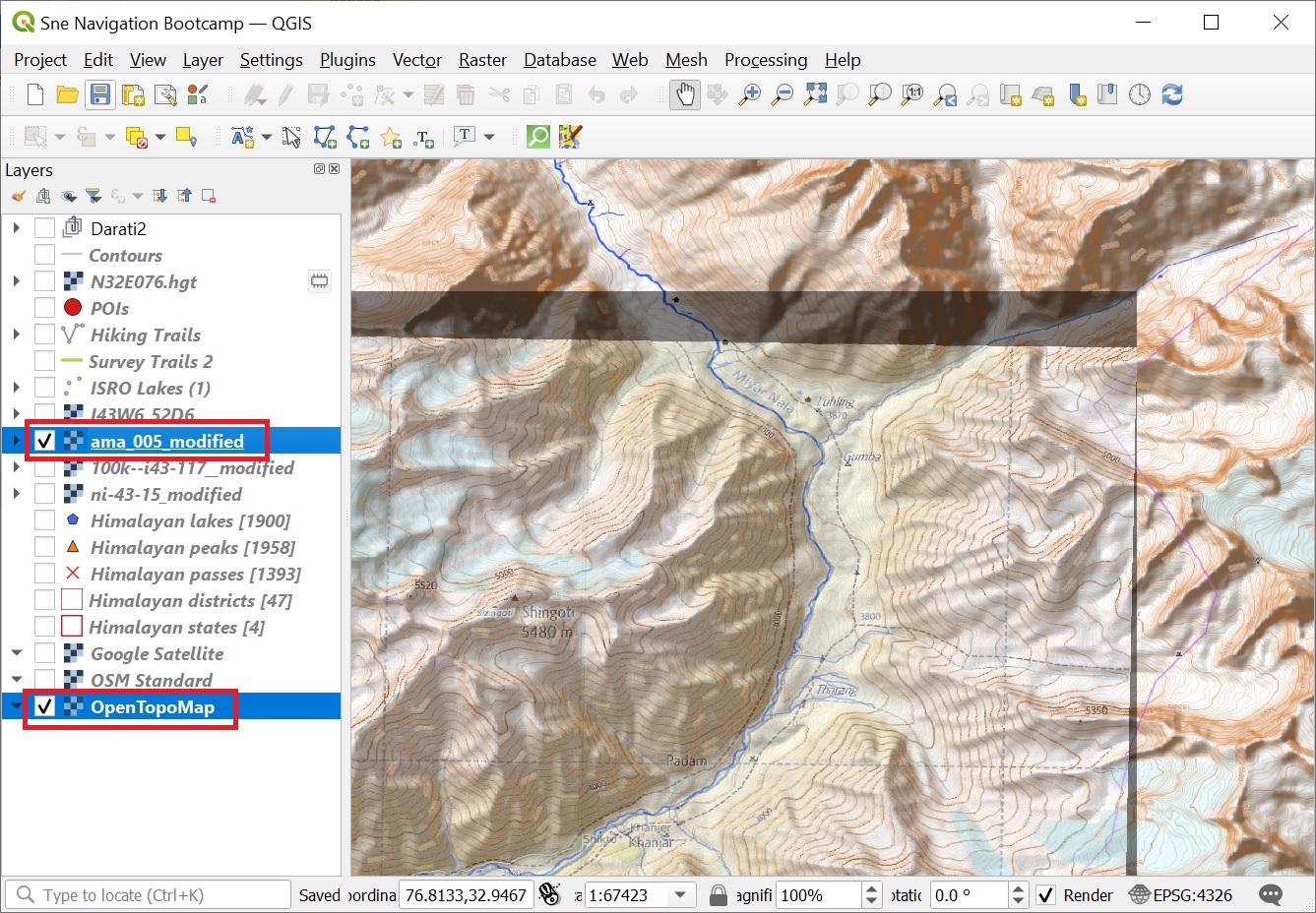Create a new project with the blank page icon

click(35, 94)
